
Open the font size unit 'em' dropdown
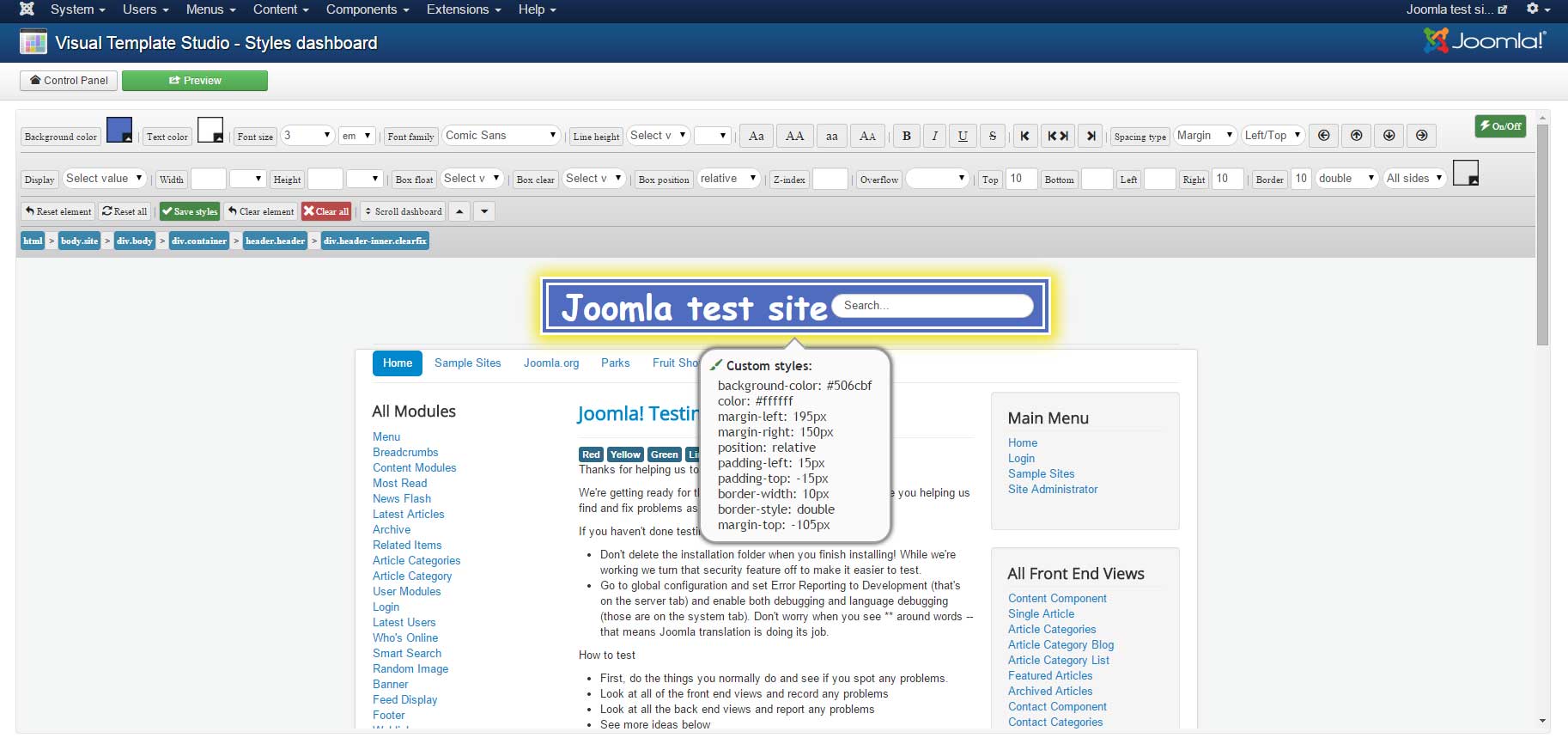point(357,136)
